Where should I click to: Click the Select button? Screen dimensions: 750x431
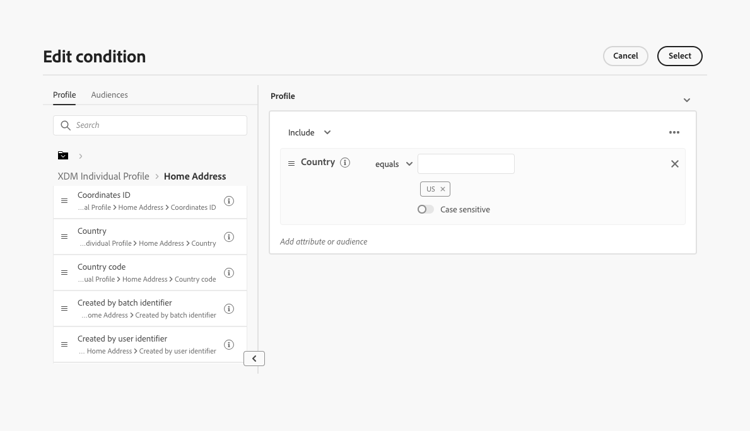679,56
